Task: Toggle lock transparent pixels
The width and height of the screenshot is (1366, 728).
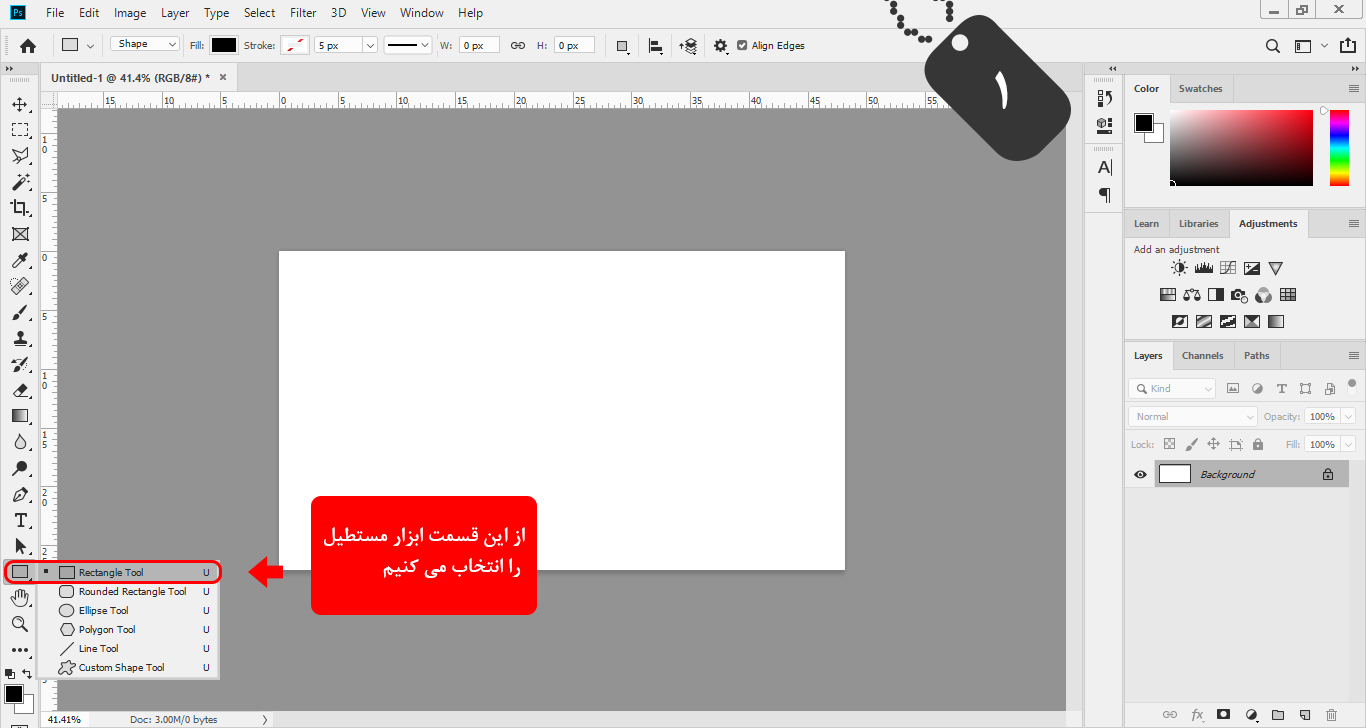Action: pos(1169,444)
